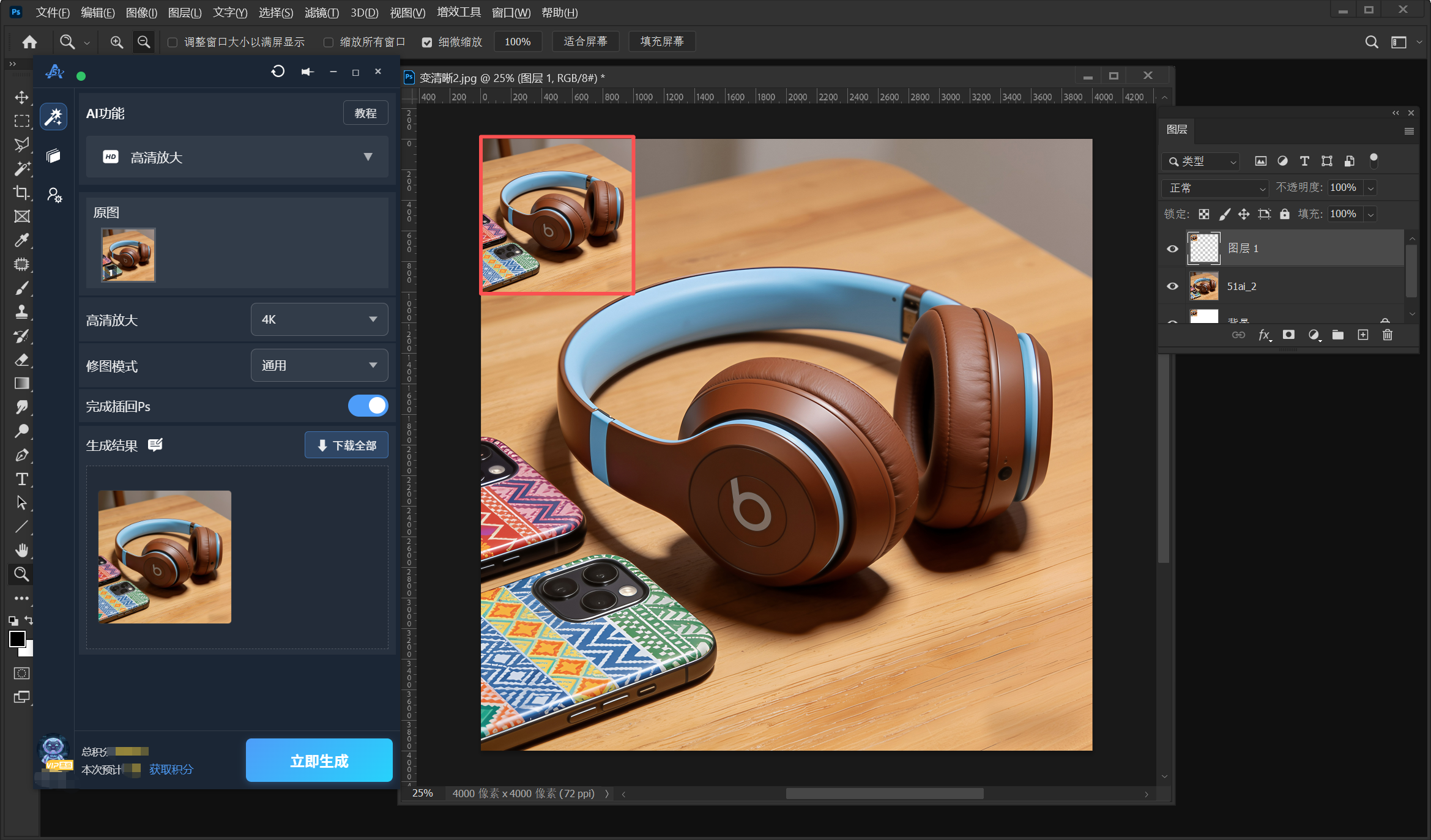Choose the zoom in magnifier mode
The height and width of the screenshot is (840, 1431).
click(x=116, y=42)
